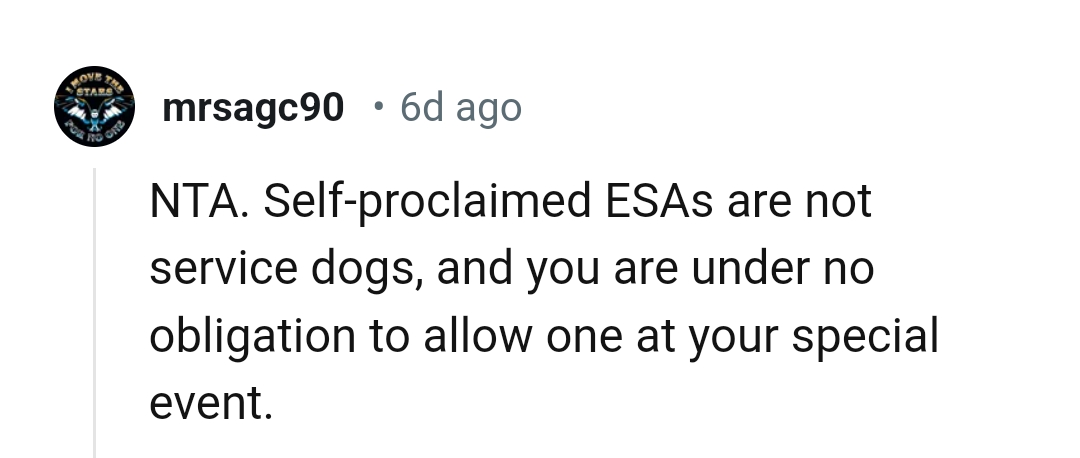The image size is (1080, 458).
Task: Click the word "NTA." in the comment
Action: click(198, 202)
